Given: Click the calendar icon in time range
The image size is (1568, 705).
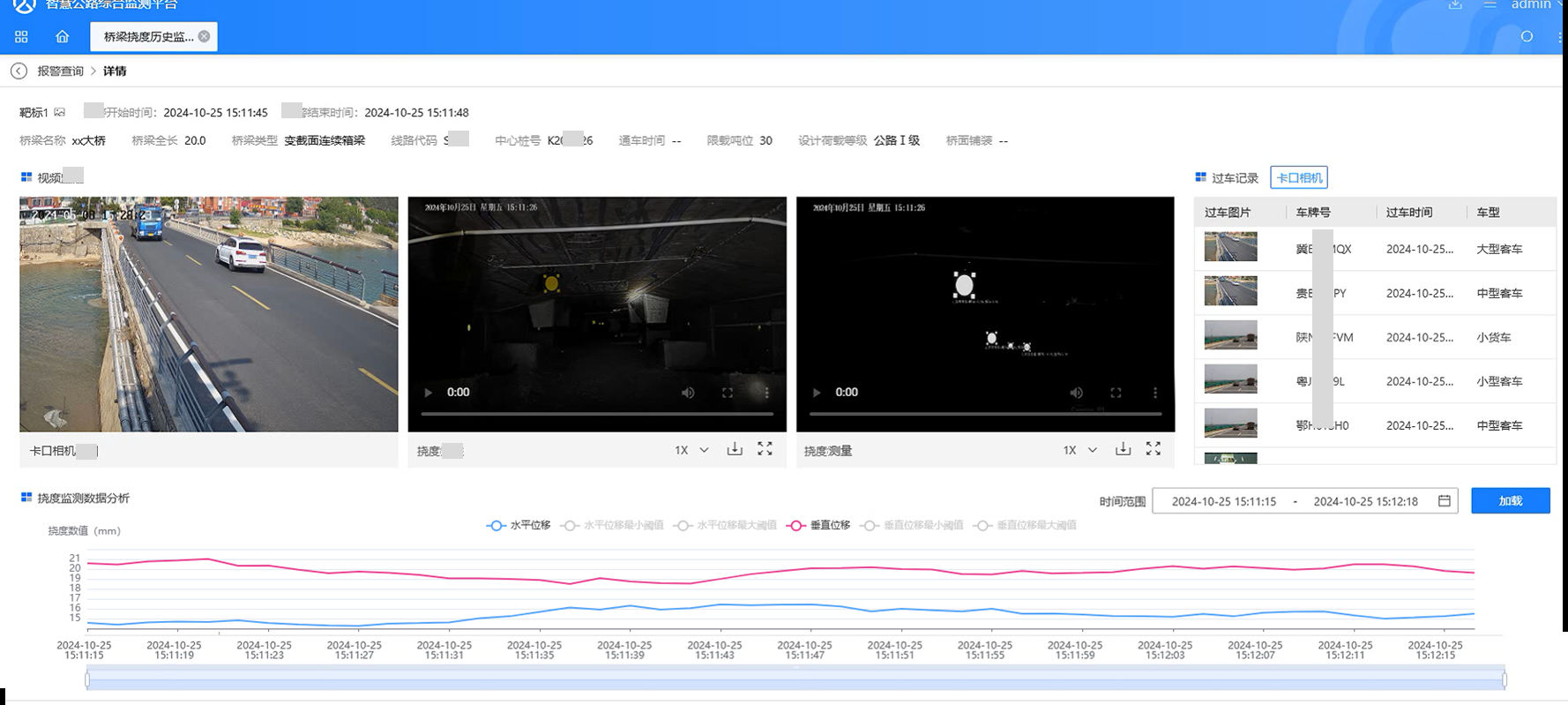Looking at the screenshot, I should click(1444, 501).
